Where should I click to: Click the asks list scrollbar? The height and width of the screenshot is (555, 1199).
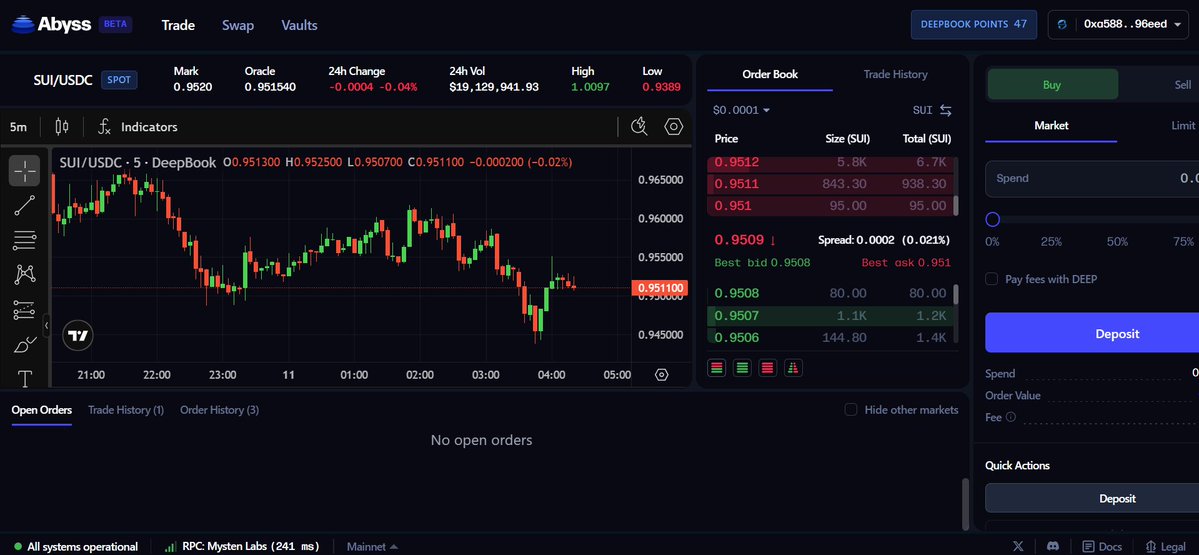point(954,205)
